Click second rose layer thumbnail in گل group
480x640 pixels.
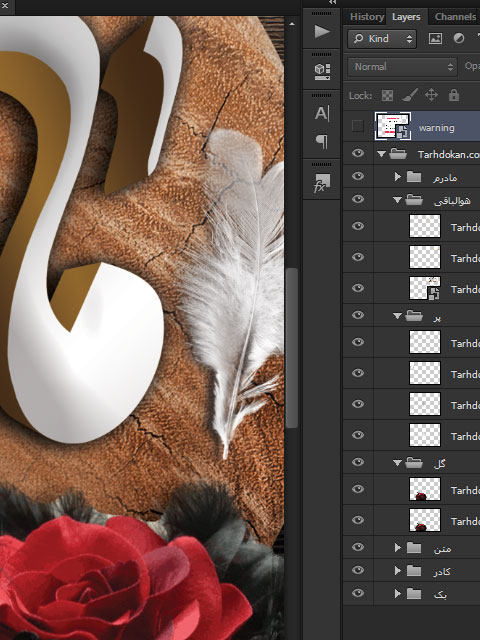click(x=425, y=520)
